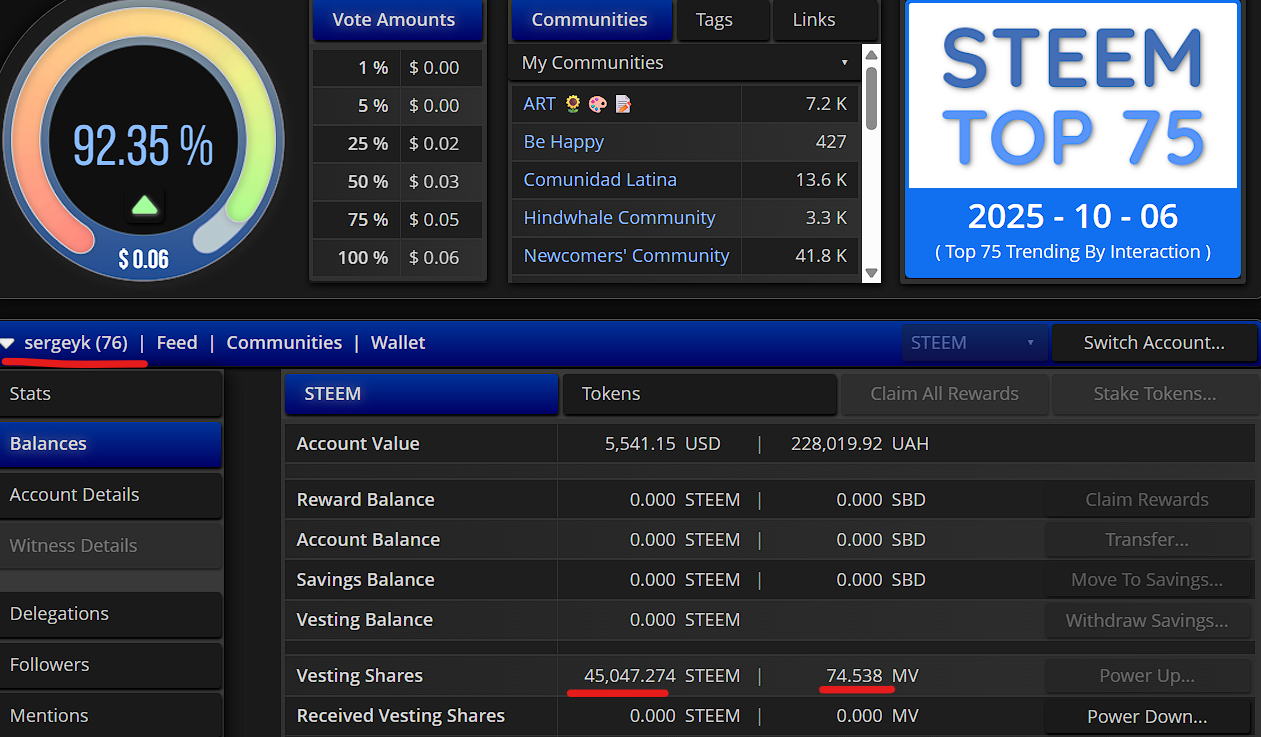
Task: Click the communities list scrollbar thumb
Action: coord(871,98)
